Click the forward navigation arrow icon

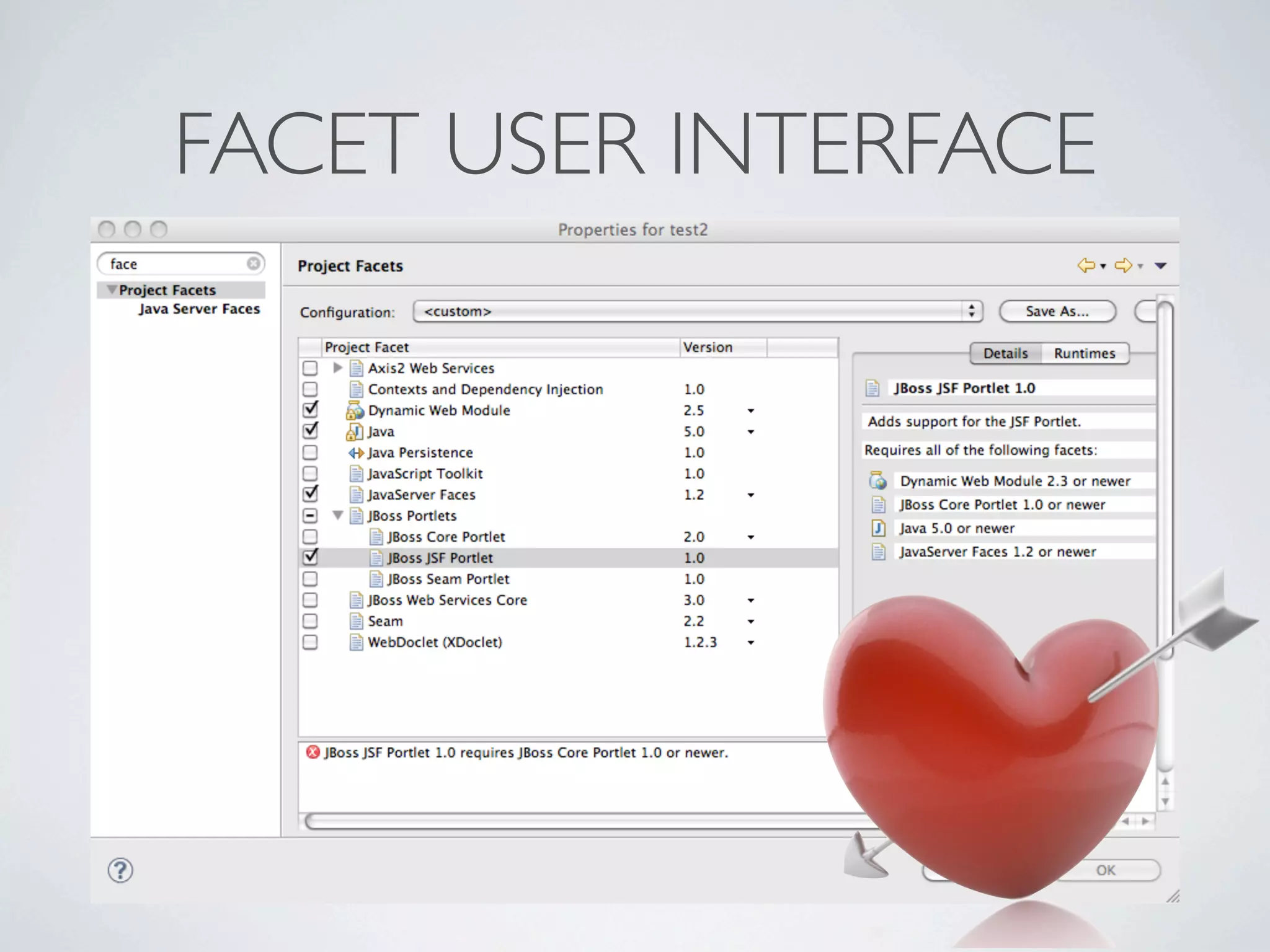[1123, 266]
